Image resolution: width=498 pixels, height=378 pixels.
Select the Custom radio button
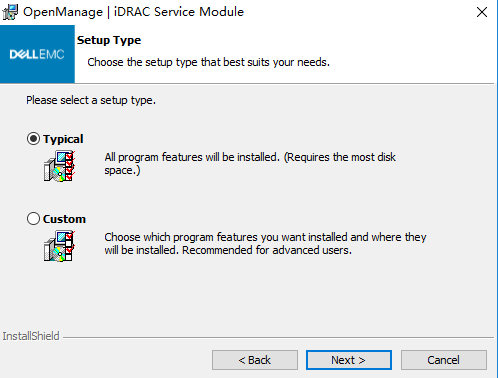[x=33, y=219]
